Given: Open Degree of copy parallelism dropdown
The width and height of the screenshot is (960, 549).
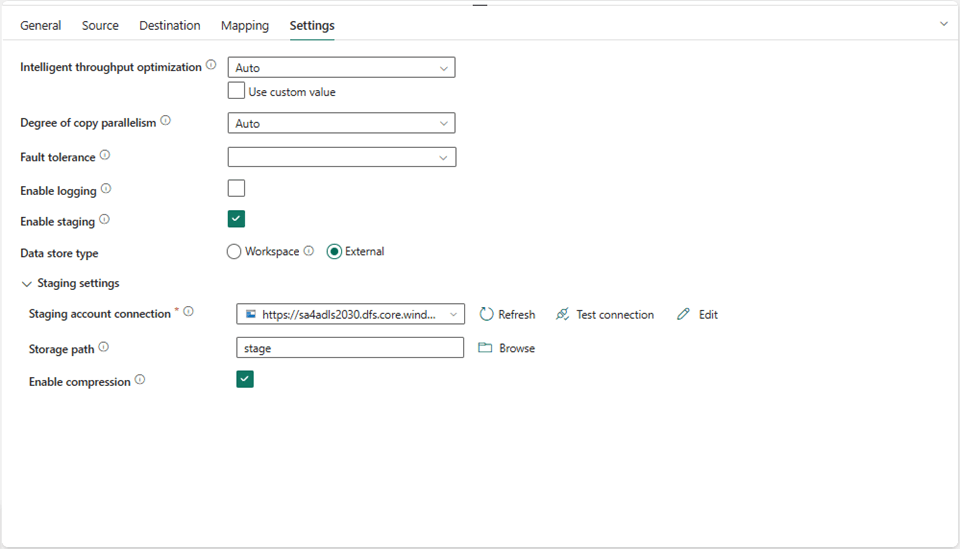Looking at the screenshot, I should coord(341,124).
